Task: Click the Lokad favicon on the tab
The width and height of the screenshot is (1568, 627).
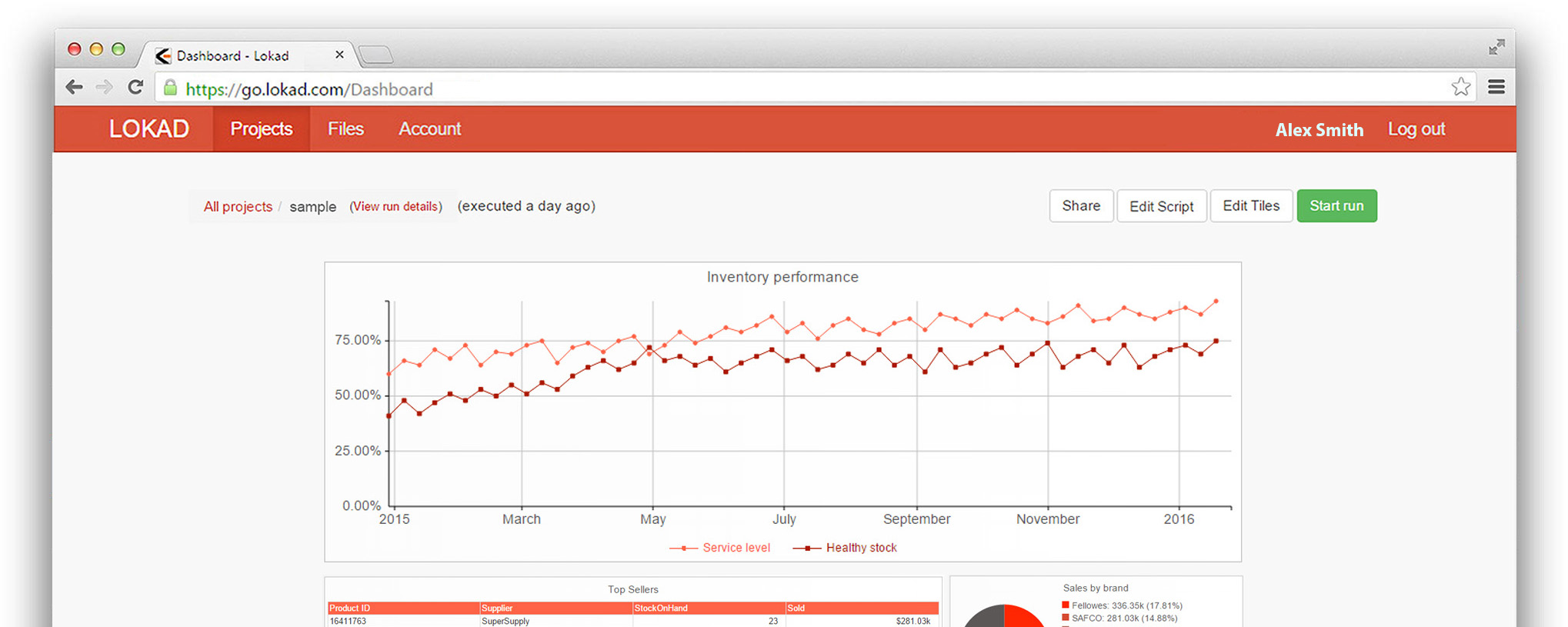Action: (163, 55)
